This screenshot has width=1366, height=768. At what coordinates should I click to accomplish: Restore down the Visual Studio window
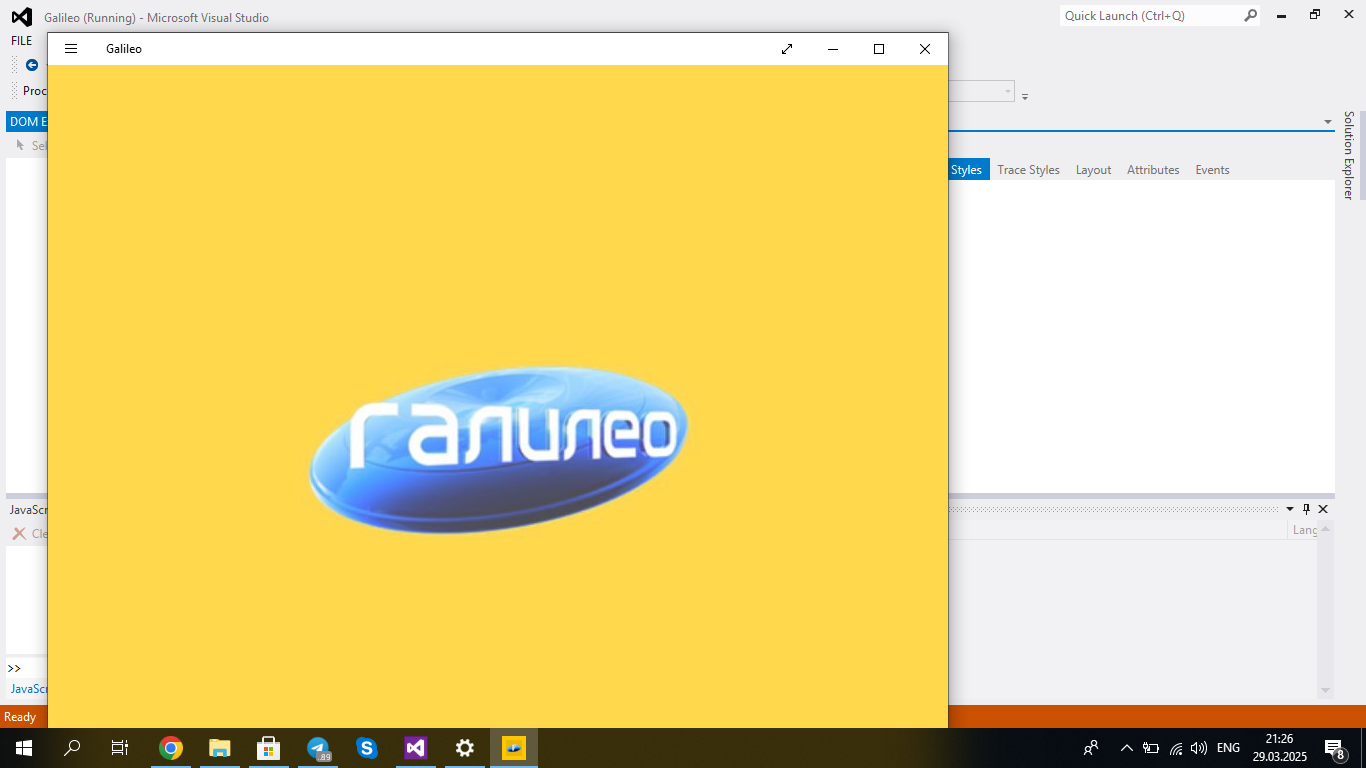(x=1315, y=15)
